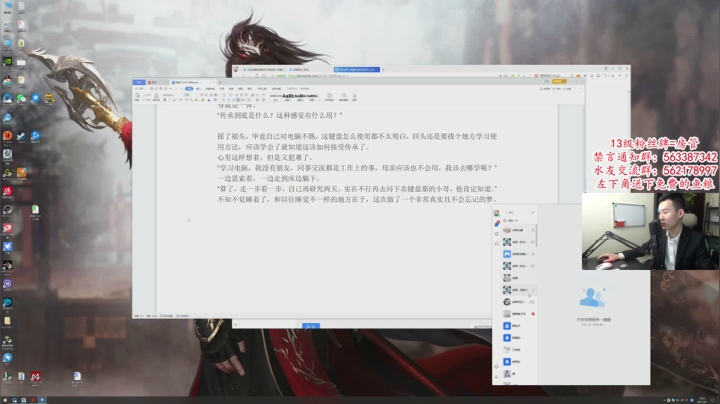Open the NVIDIA desktop shortcut
720x404 pixels.
tap(7, 62)
